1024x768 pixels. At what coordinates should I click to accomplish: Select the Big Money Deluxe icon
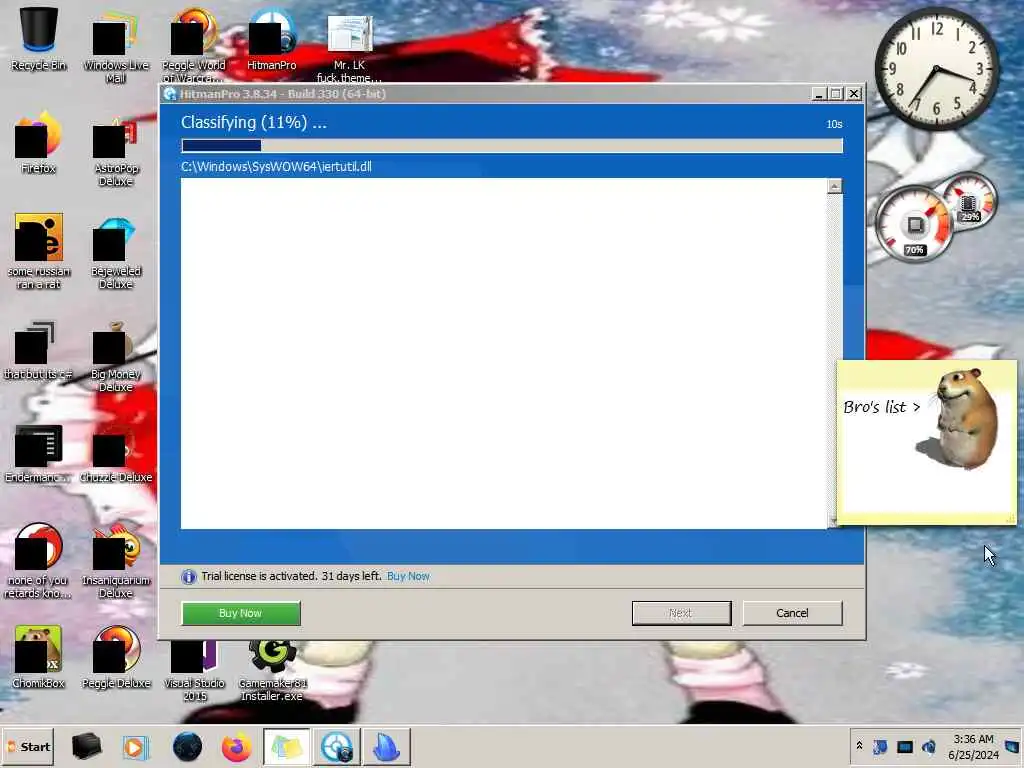(x=116, y=356)
